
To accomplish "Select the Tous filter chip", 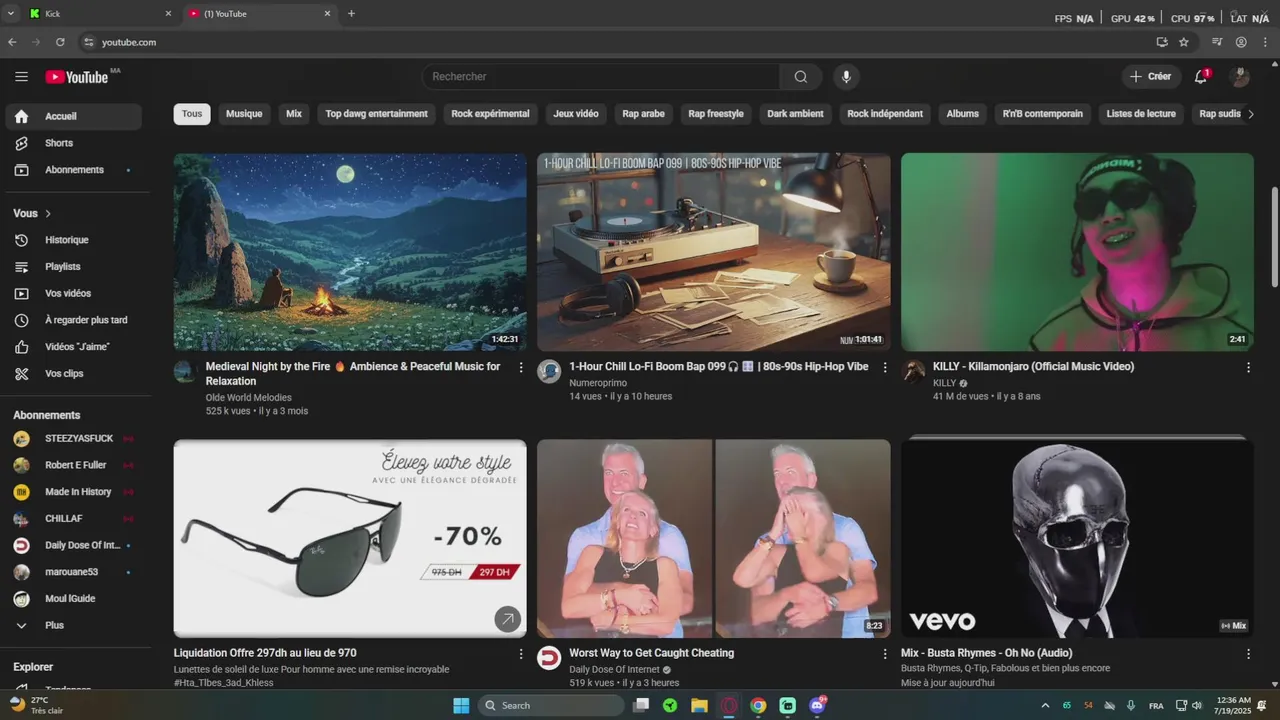I will pyautogui.click(x=192, y=114).
